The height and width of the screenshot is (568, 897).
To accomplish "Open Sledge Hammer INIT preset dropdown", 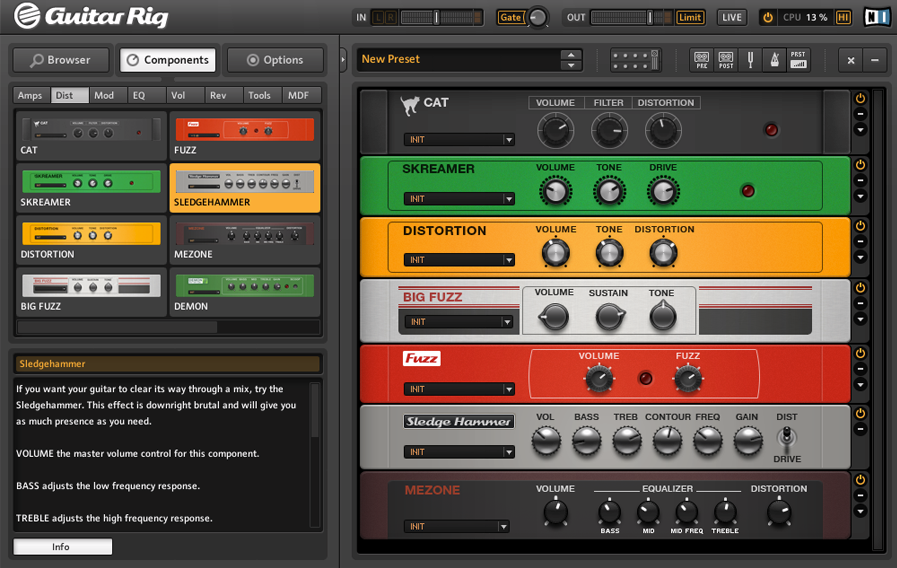I will coord(459,452).
